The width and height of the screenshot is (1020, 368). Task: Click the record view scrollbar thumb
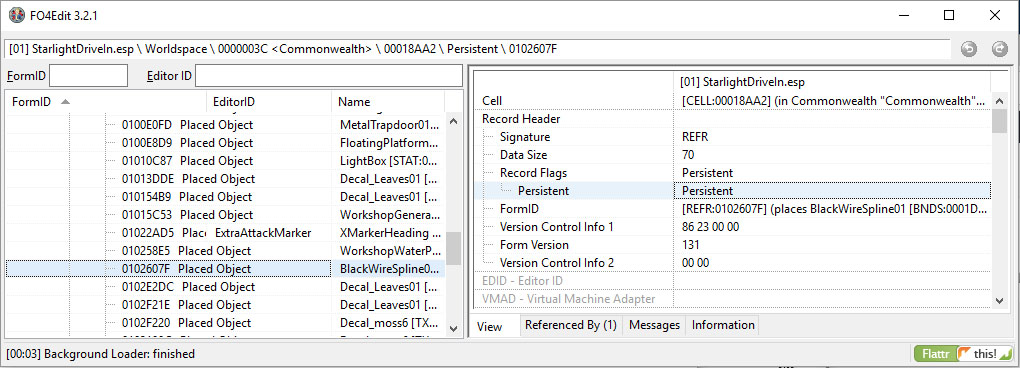click(x=1000, y=121)
